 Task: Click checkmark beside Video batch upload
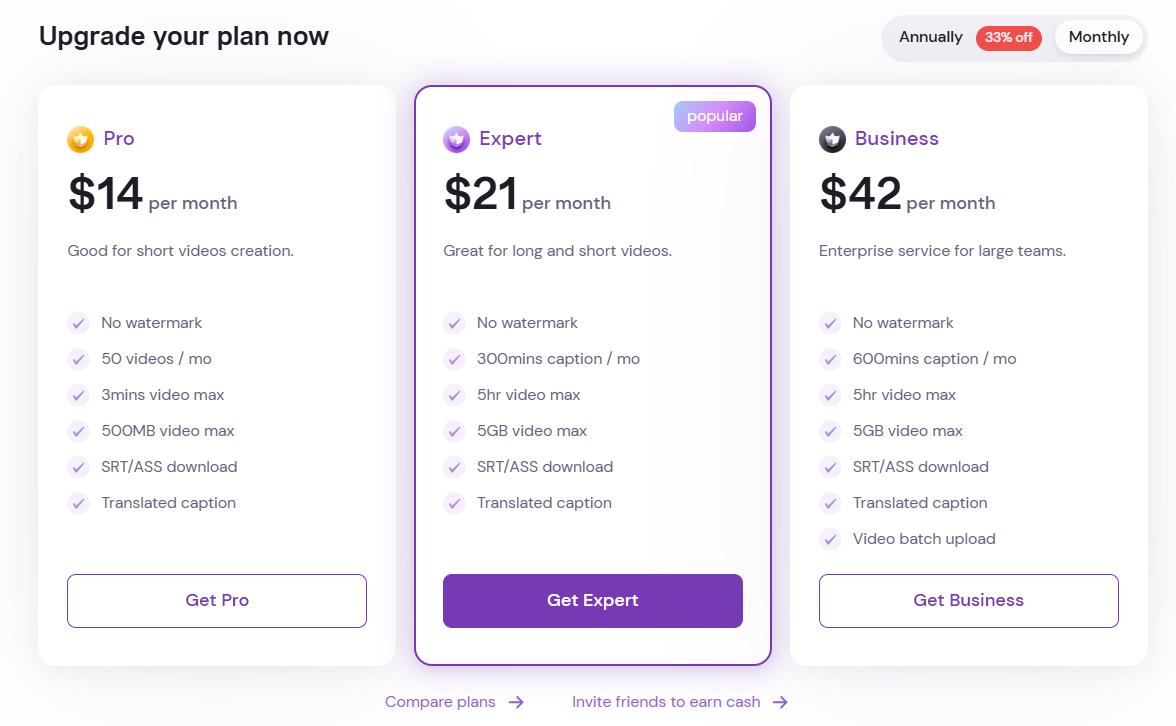click(830, 539)
